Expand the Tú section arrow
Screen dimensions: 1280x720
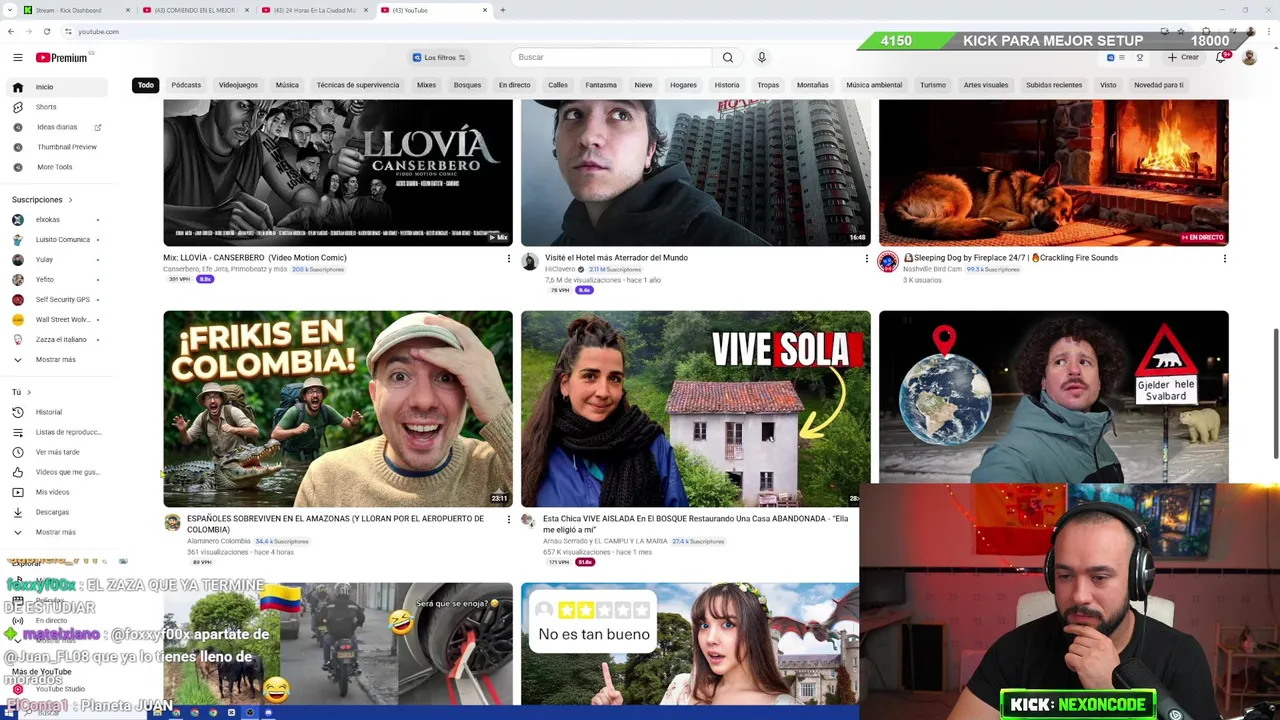click(x=29, y=392)
